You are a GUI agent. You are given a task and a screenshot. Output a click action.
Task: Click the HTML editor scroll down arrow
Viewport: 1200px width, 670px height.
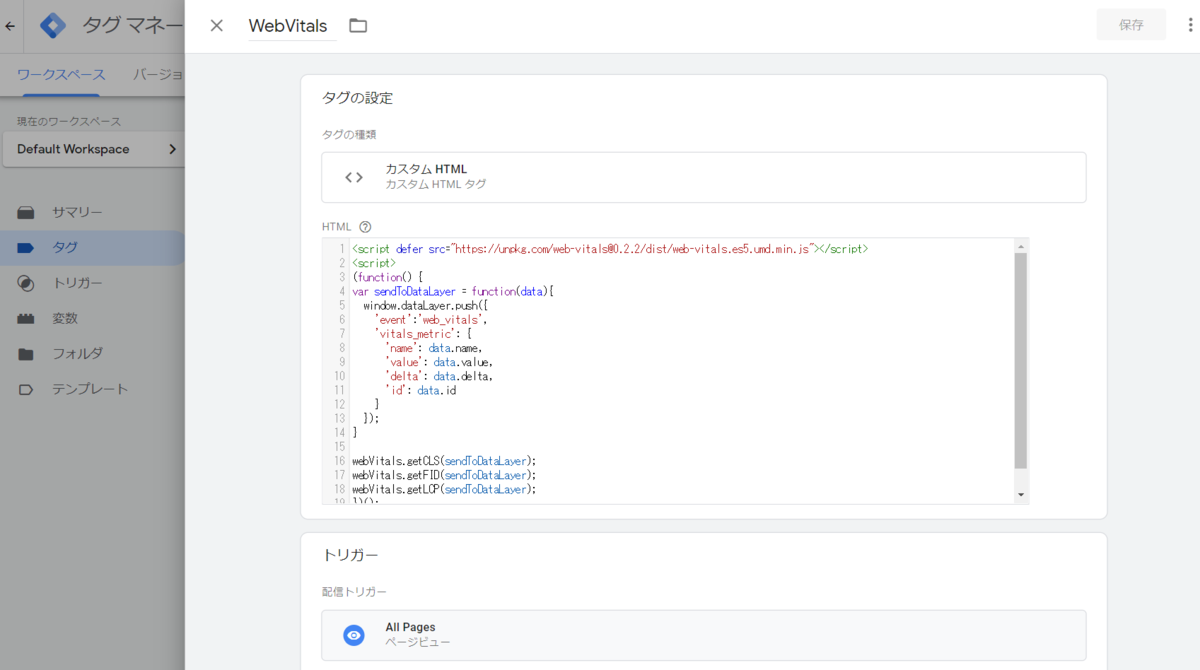(x=1020, y=495)
